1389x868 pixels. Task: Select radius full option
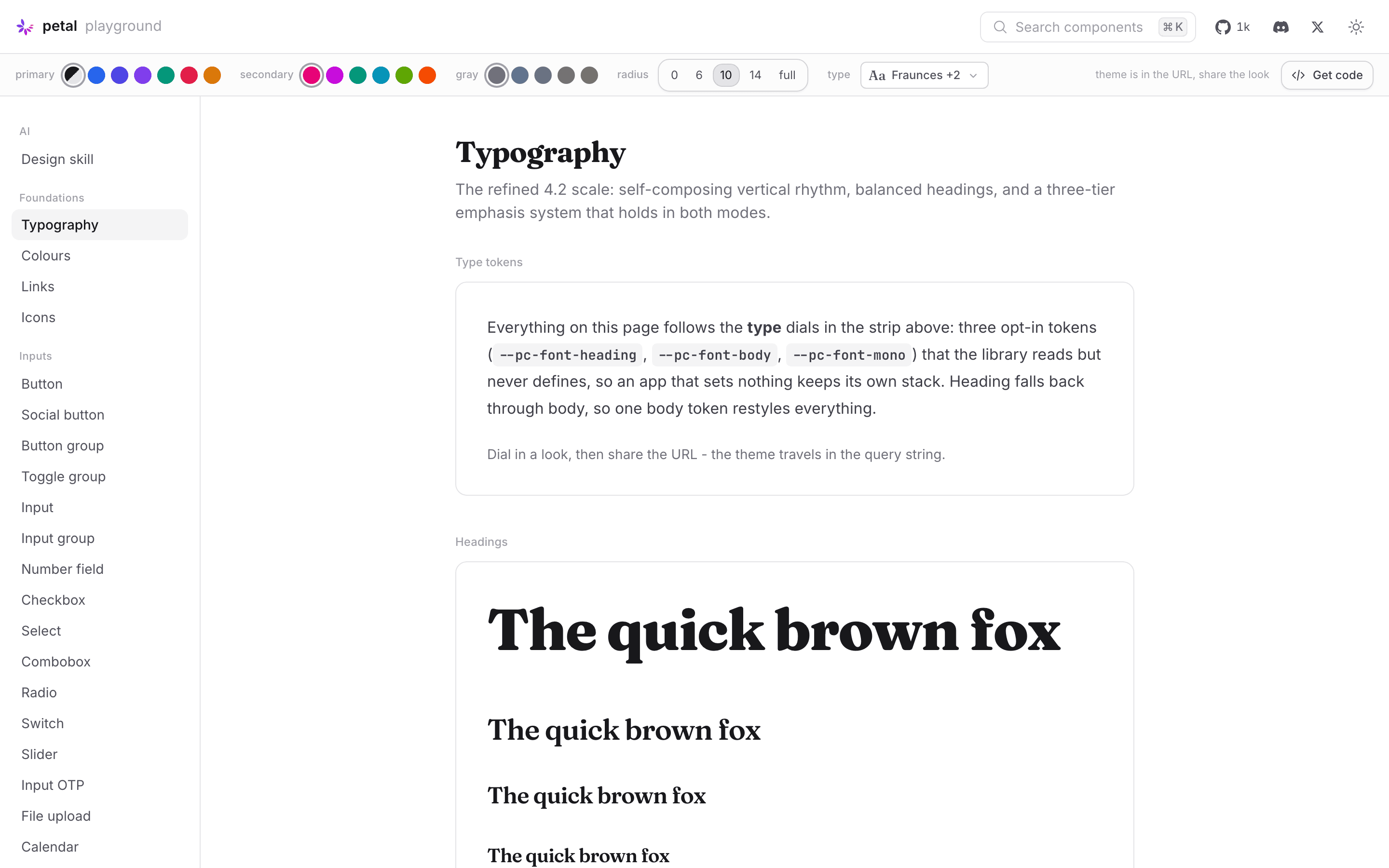coord(787,75)
